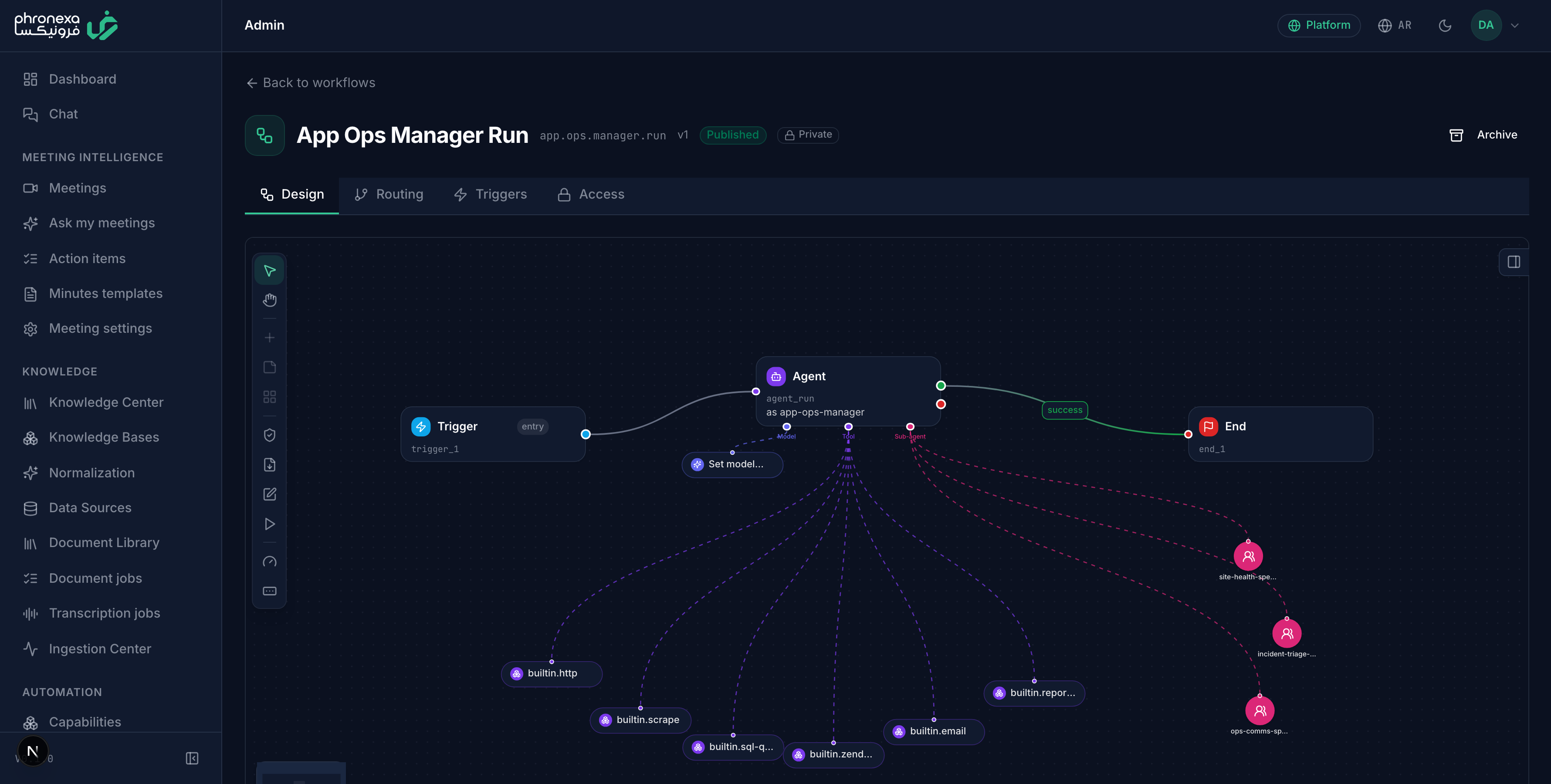1551x784 pixels.
Task: Collapse the sidebar with bottom icon
Action: point(192,758)
